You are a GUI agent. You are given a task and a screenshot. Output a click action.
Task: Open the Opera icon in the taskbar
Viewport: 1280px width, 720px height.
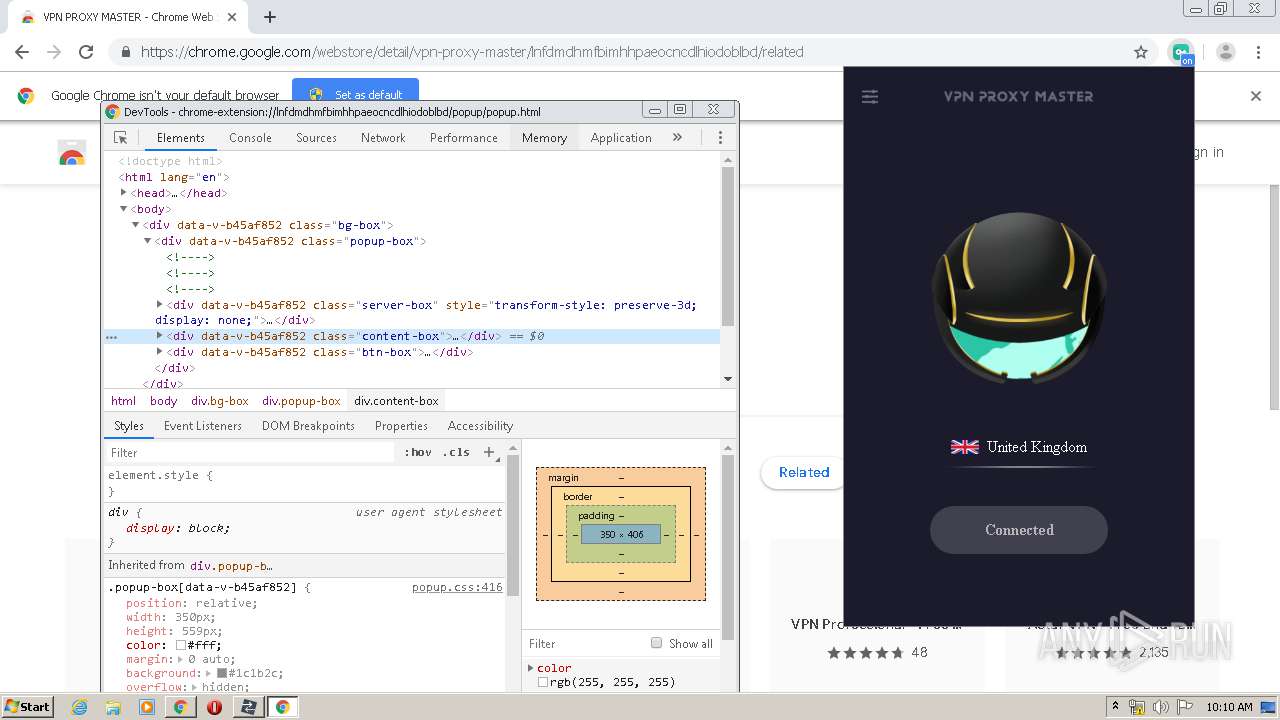point(214,707)
